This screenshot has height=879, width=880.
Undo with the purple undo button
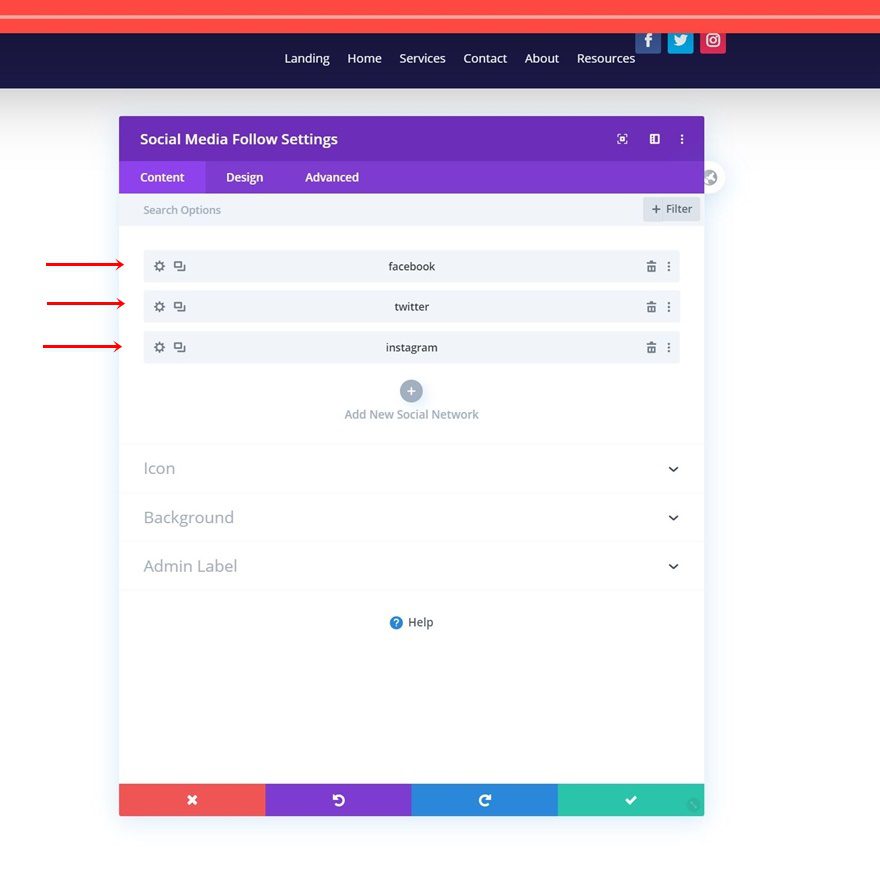(x=338, y=800)
